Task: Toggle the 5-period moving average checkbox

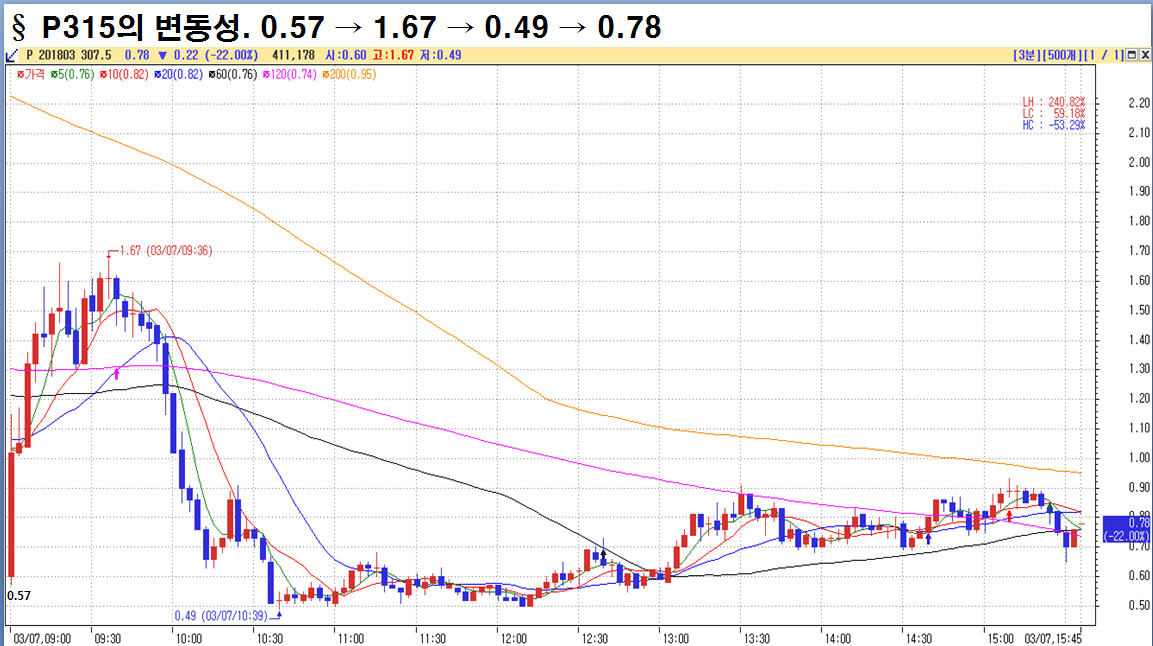Action: [54, 74]
